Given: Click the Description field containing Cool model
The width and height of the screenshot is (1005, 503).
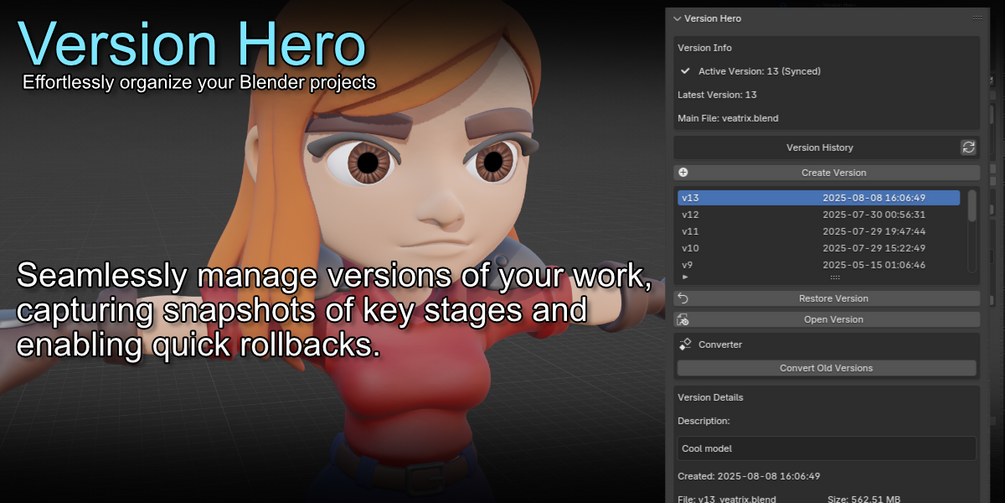Looking at the screenshot, I should (x=826, y=449).
